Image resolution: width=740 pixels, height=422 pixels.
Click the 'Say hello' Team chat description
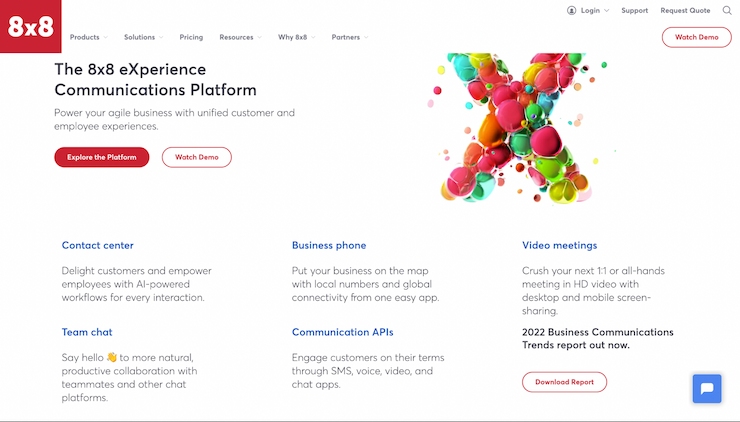coord(129,378)
